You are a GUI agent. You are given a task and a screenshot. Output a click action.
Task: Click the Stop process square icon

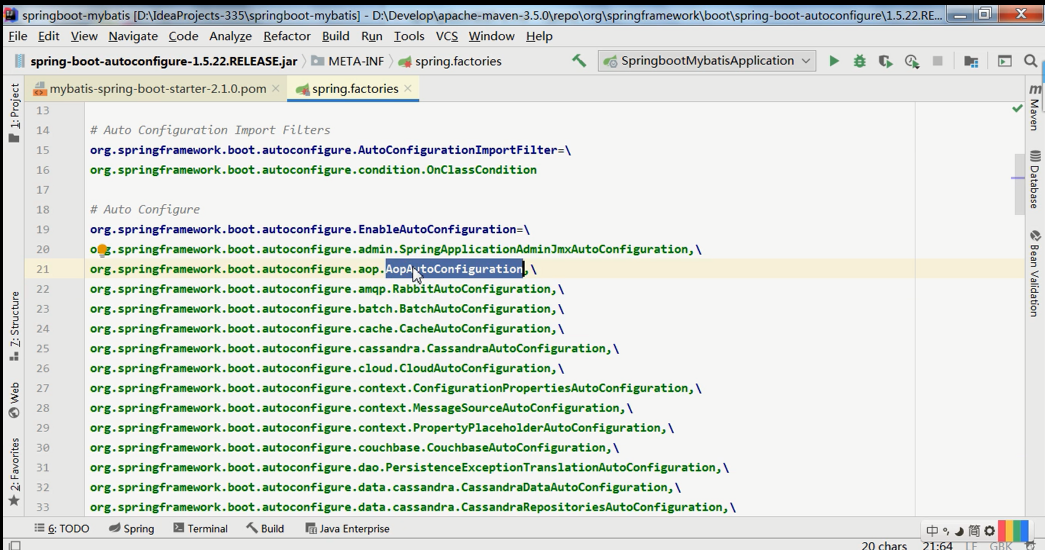(x=937, y=61)
